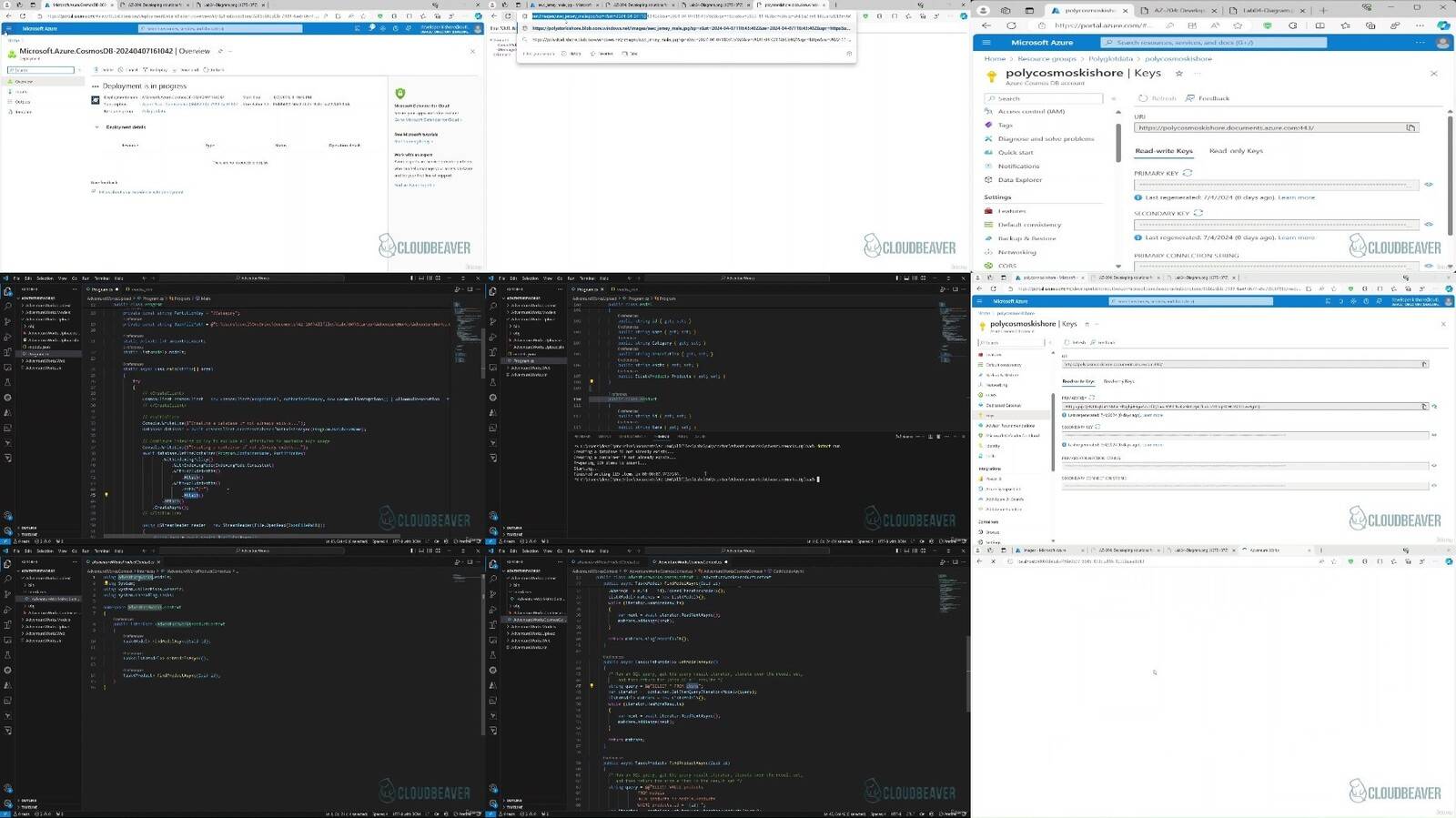Image resolution: width=1456 pixels, height=818 pixels.
Task: Reveal the secondary key in the top-right window
Action: 1429,225
